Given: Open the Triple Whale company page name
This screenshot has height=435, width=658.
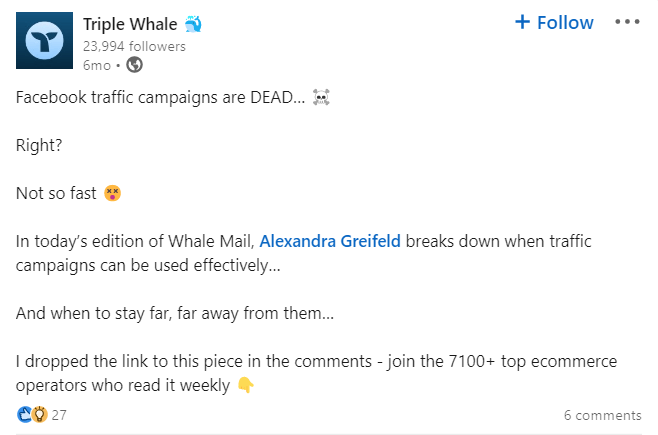Looking at the screenshot, I should click(131, 23).
